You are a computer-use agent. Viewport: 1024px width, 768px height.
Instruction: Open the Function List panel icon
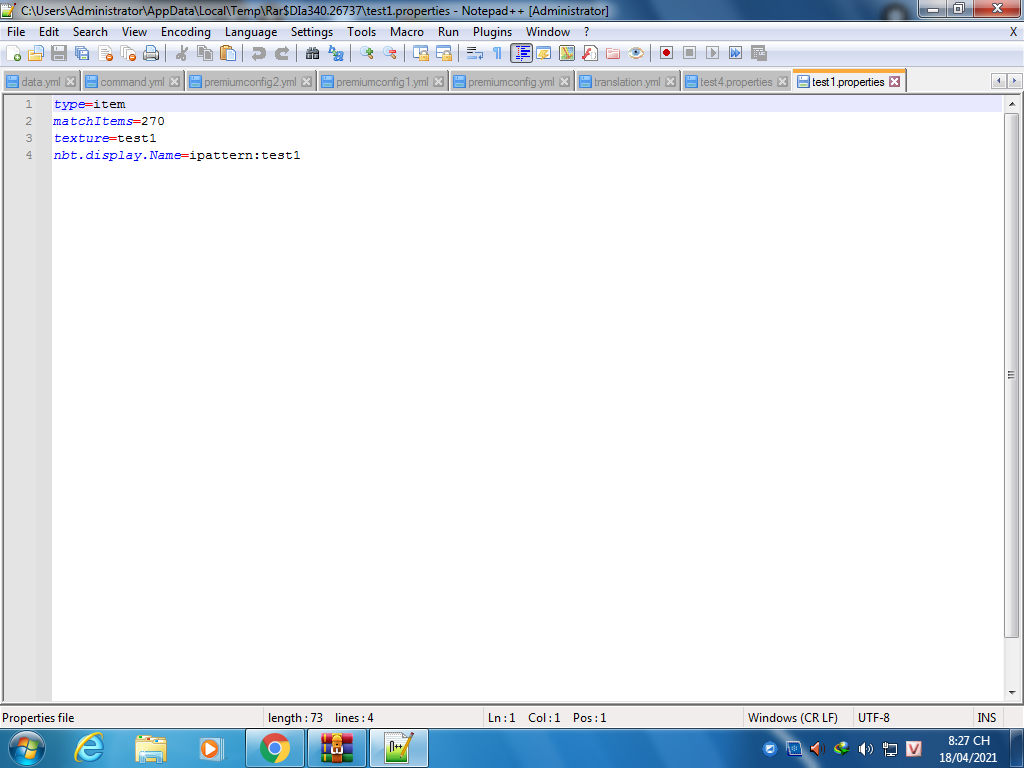point(590,54)
